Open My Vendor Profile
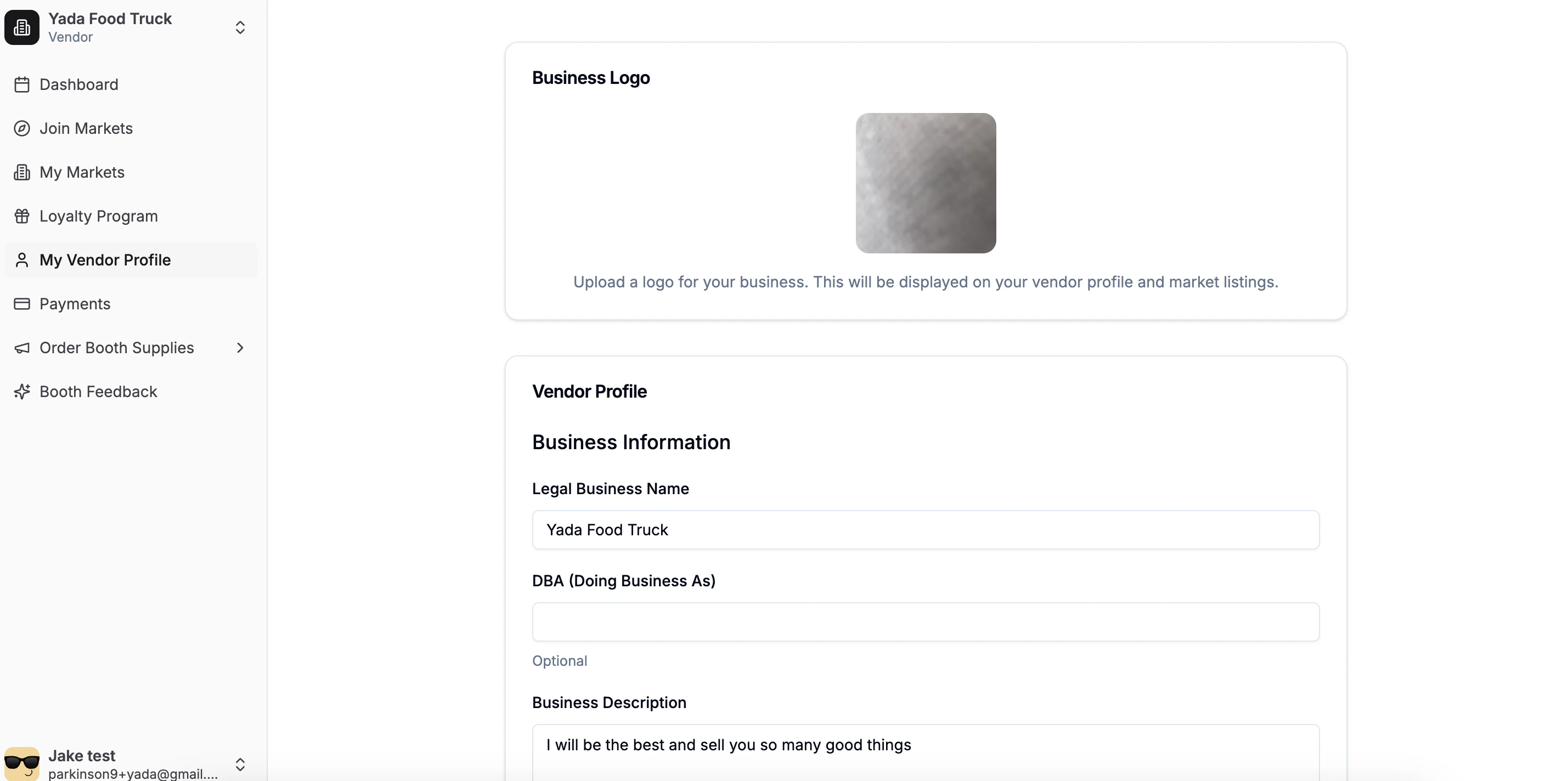Image resolution: width=1568 pixels, height=781 pixels. (105, 260)
